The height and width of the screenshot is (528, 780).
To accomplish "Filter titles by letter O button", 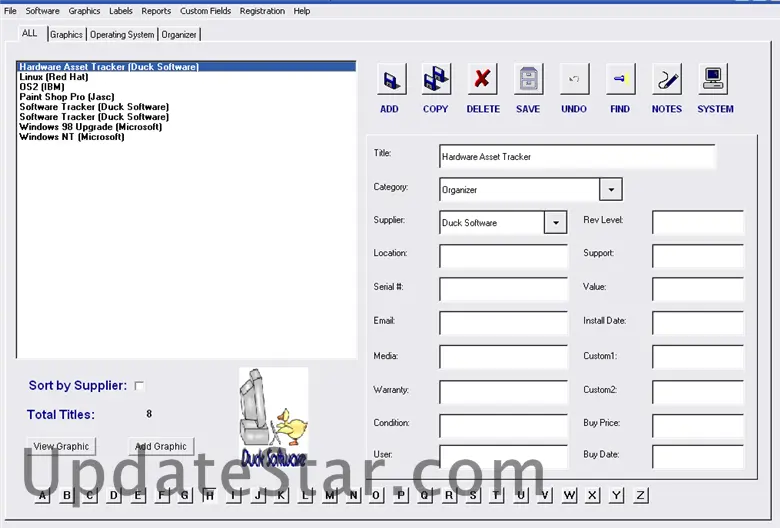I will coord(376,495).
